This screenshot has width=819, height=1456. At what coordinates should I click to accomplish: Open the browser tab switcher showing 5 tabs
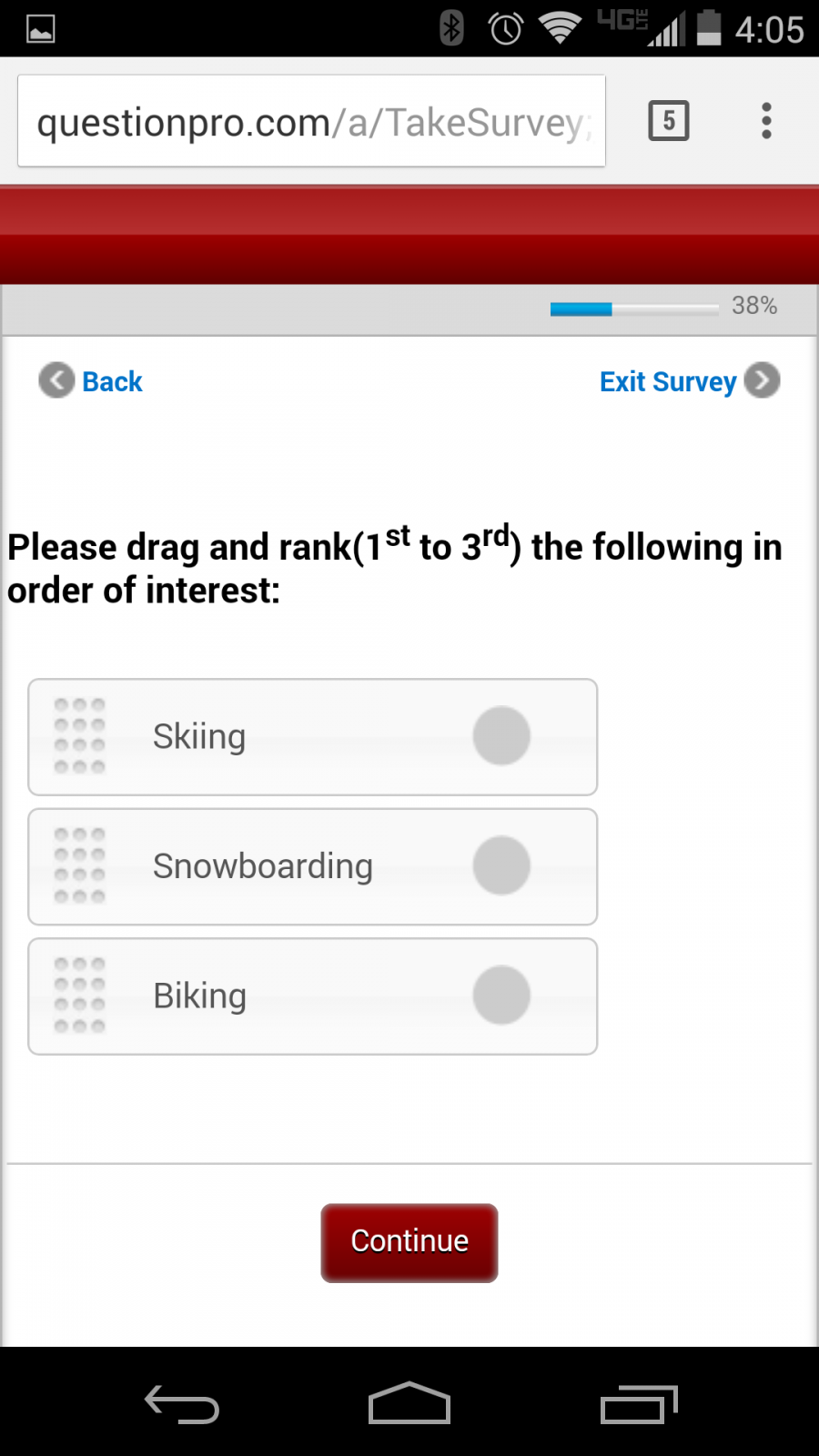pyautogui.click(x=667, y=120)
